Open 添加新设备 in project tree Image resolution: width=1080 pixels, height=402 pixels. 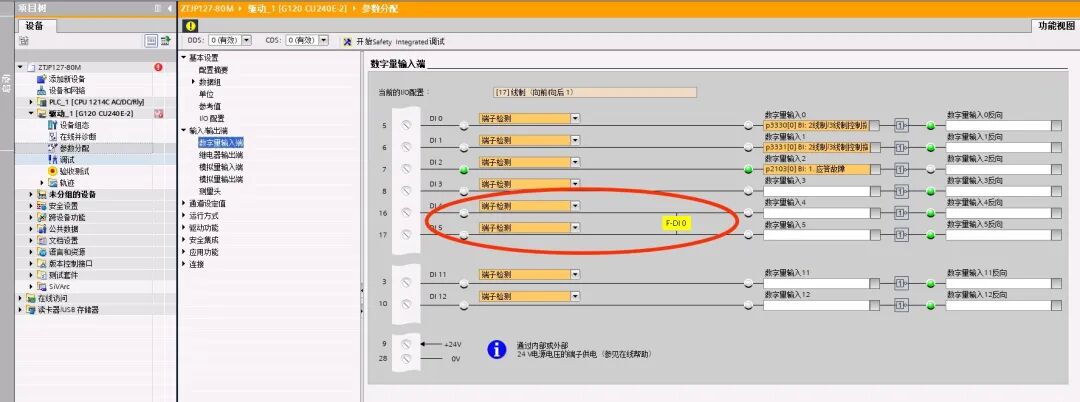coord(67,79)
